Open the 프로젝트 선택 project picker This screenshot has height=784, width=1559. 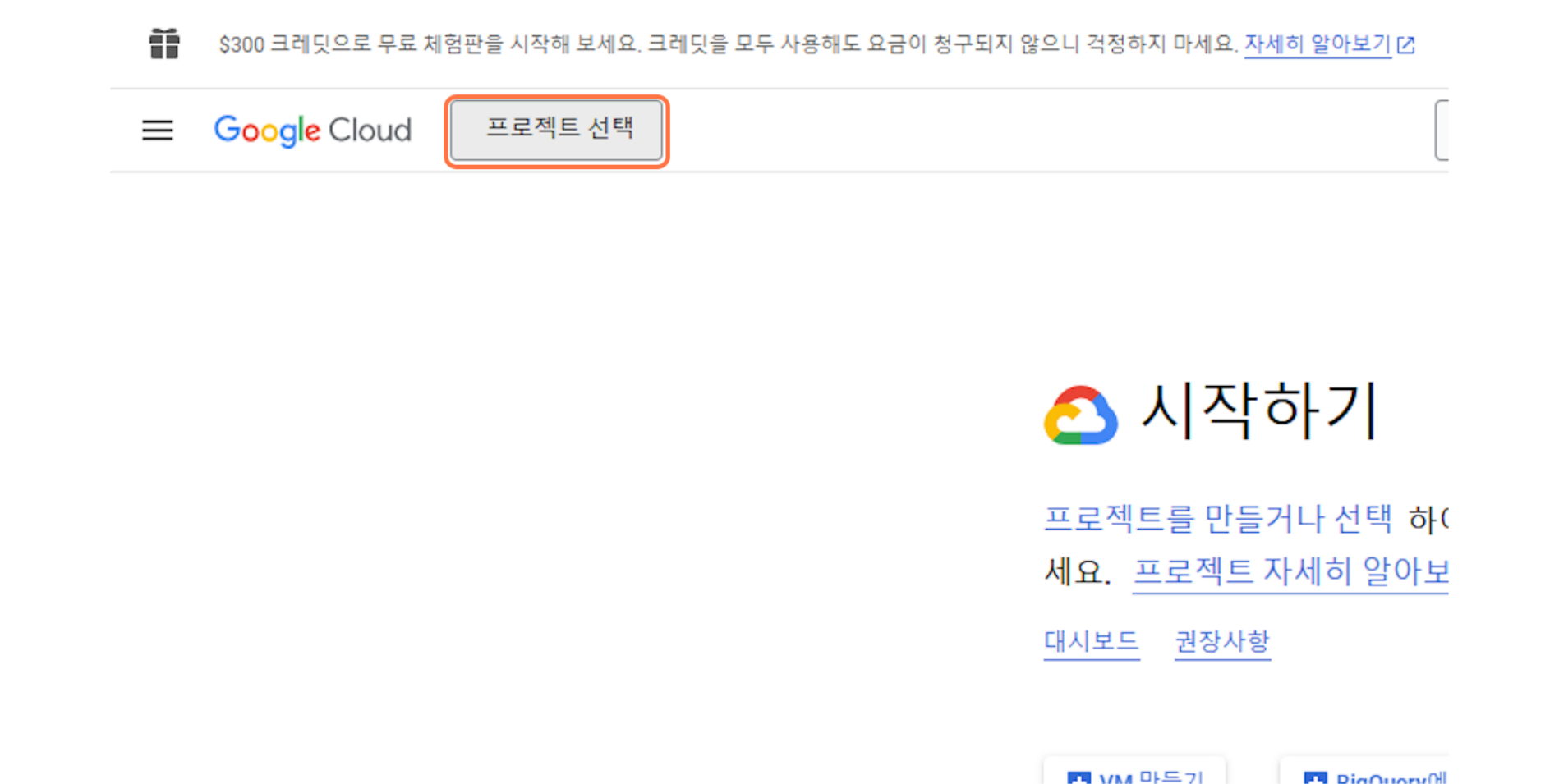(x=557, y=130)
